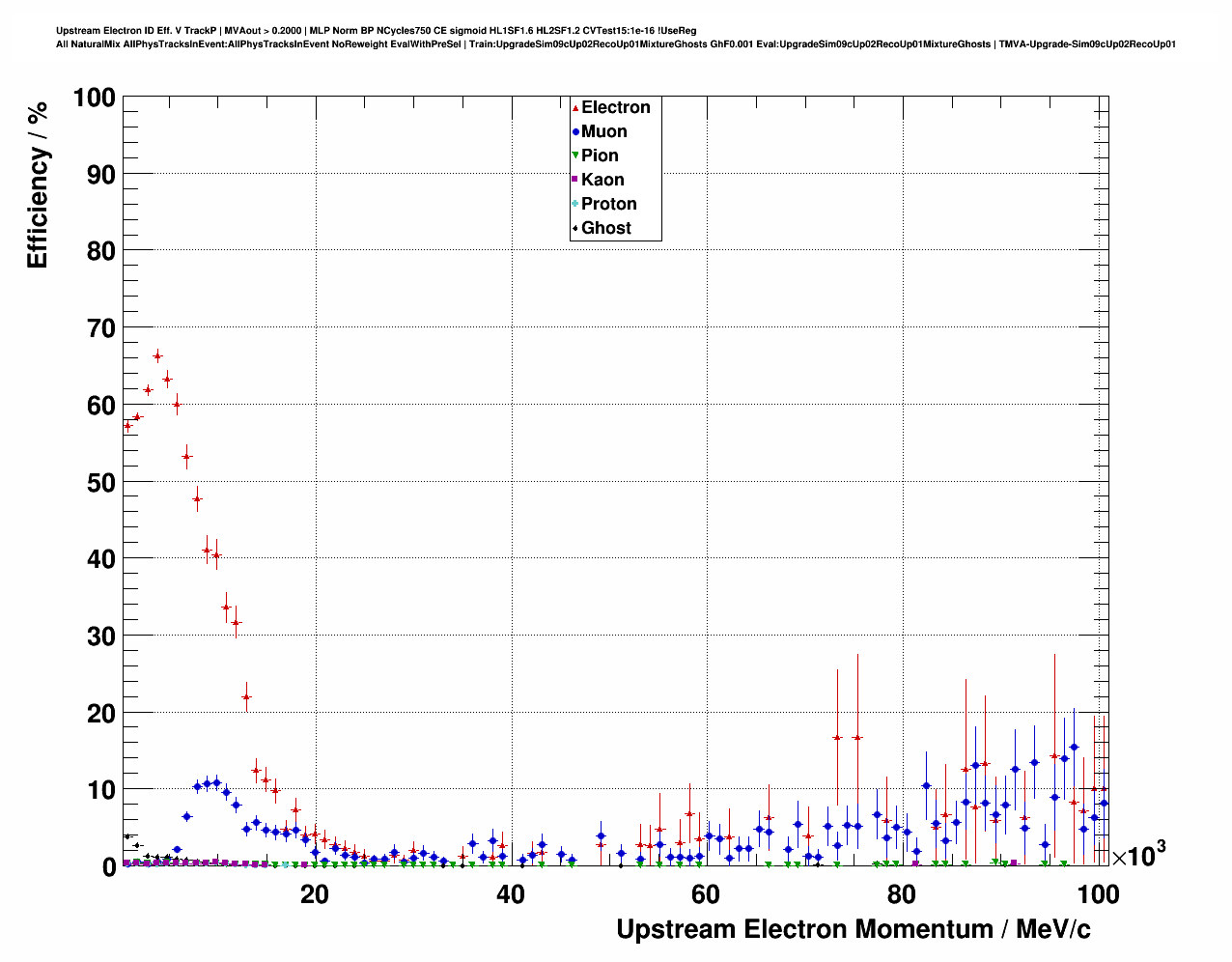Click the blue circle Muon legend marker
1232x962 pixels.
pyautogui.click(x=575, y=131)
